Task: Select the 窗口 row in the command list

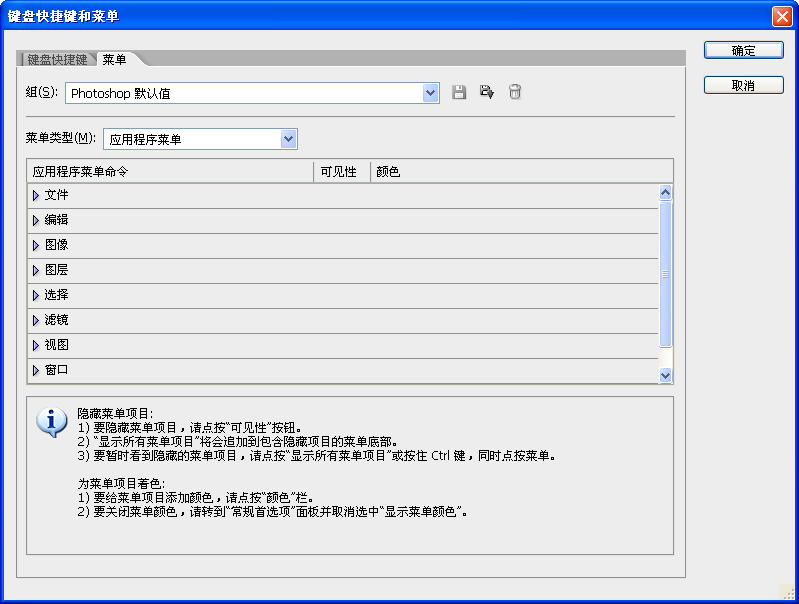Action: tap(56, 370)
